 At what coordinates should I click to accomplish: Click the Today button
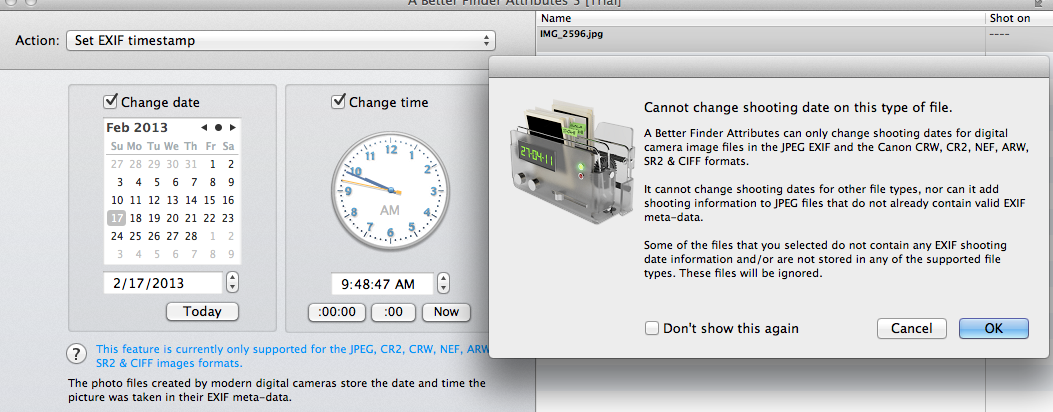[202, 311]
